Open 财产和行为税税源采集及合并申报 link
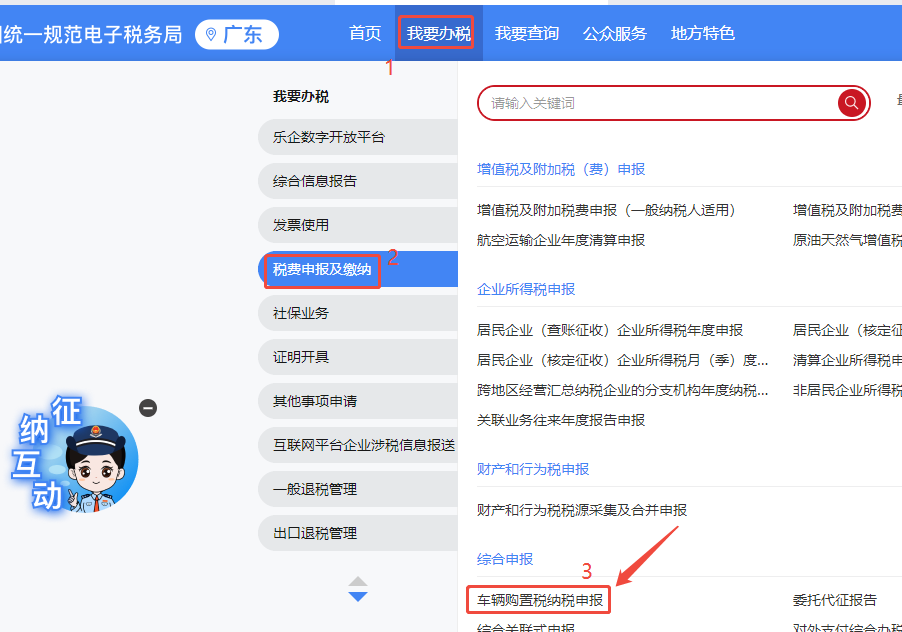This screenshot has height=632, width=902. pos(582,510)
